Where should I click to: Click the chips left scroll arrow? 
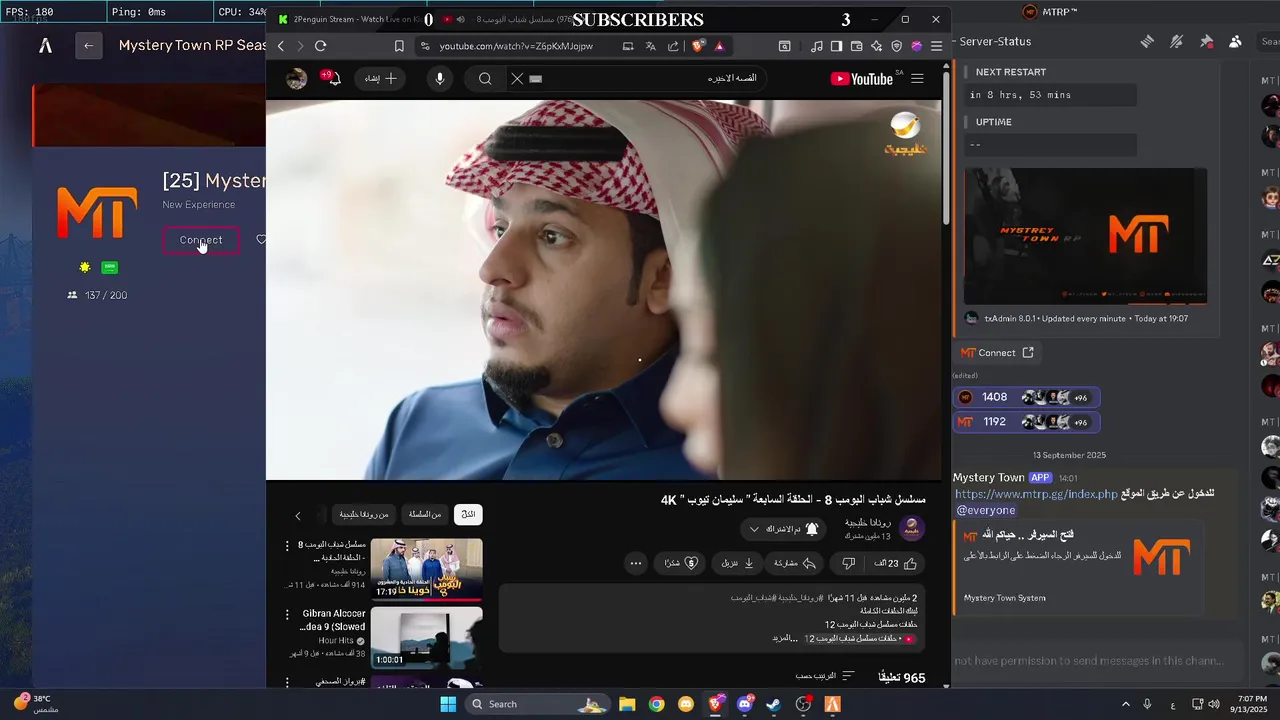click(x=297, y=515)
